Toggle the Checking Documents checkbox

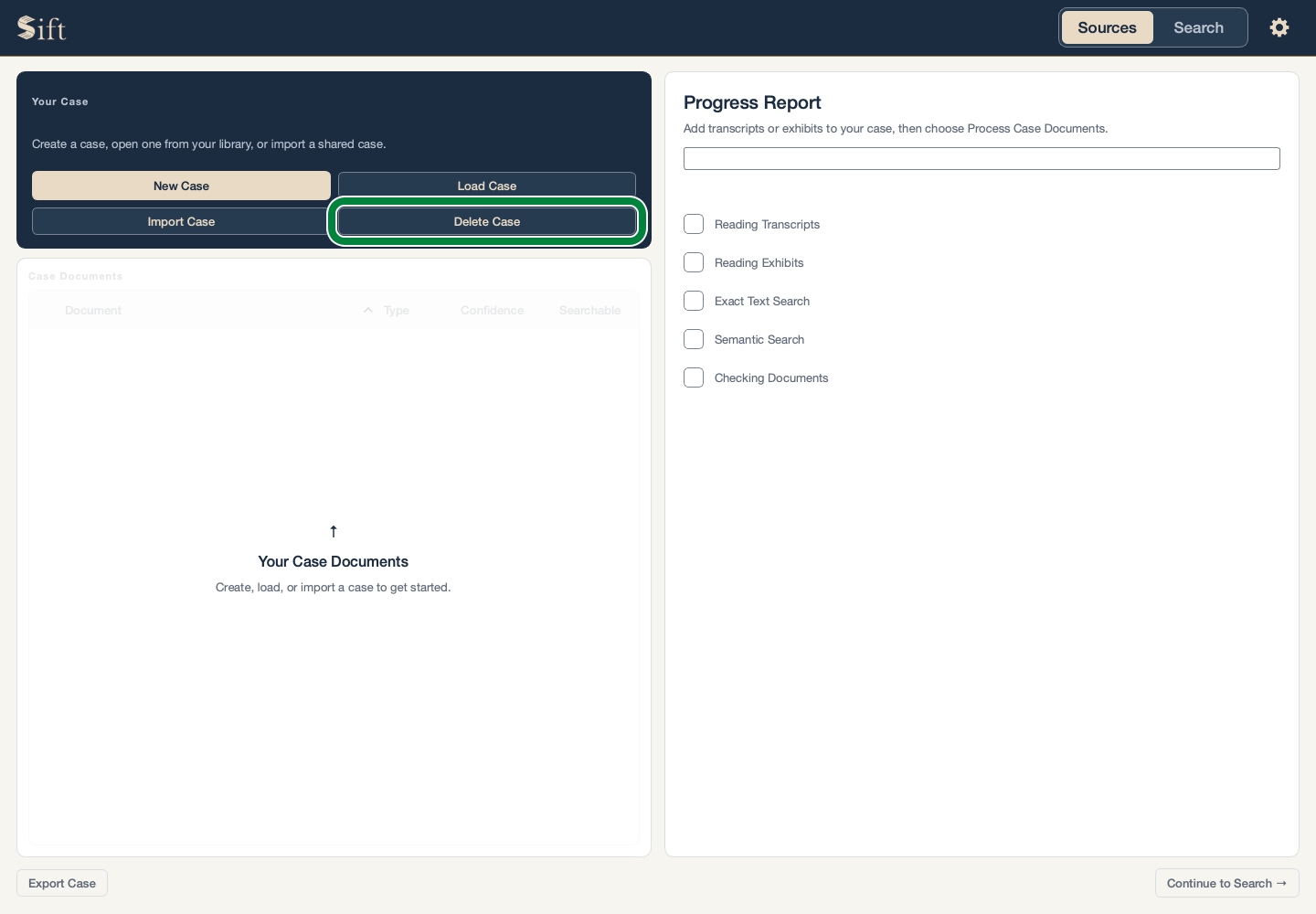point(694,377)
